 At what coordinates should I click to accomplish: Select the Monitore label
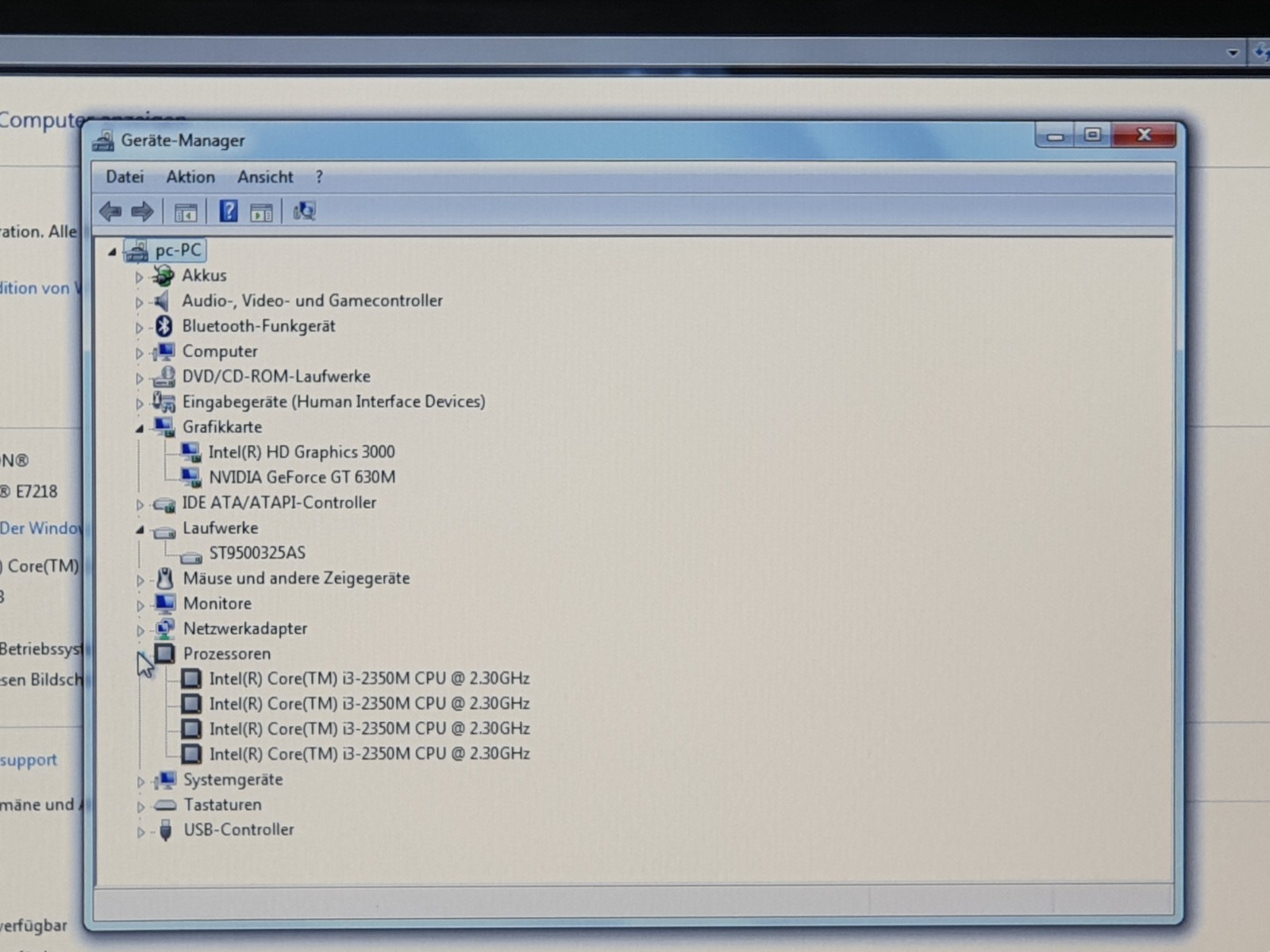pos(217,604)
